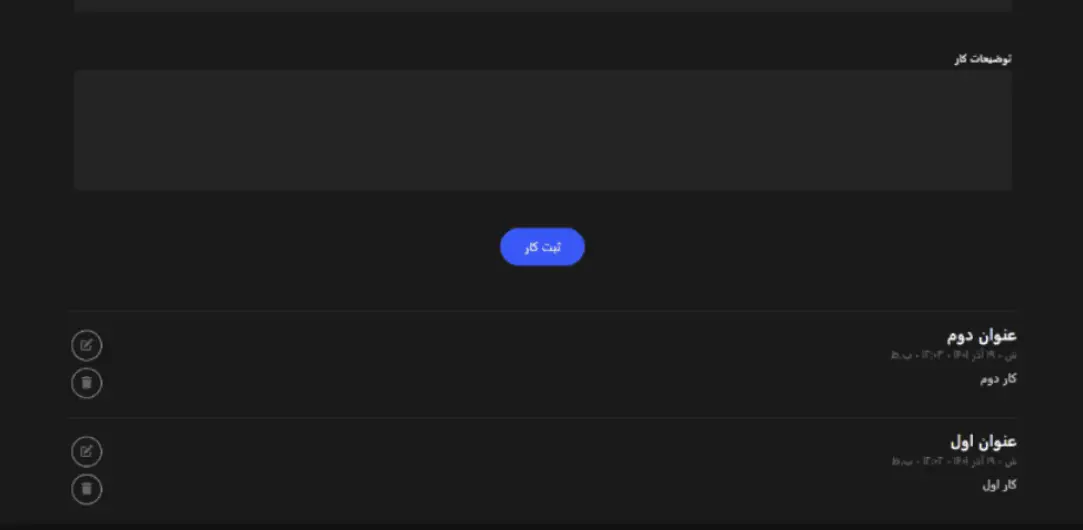The image size is (1083, 530).
Task: Click the date line under عنوان دوم
Action: click(953, 355)
